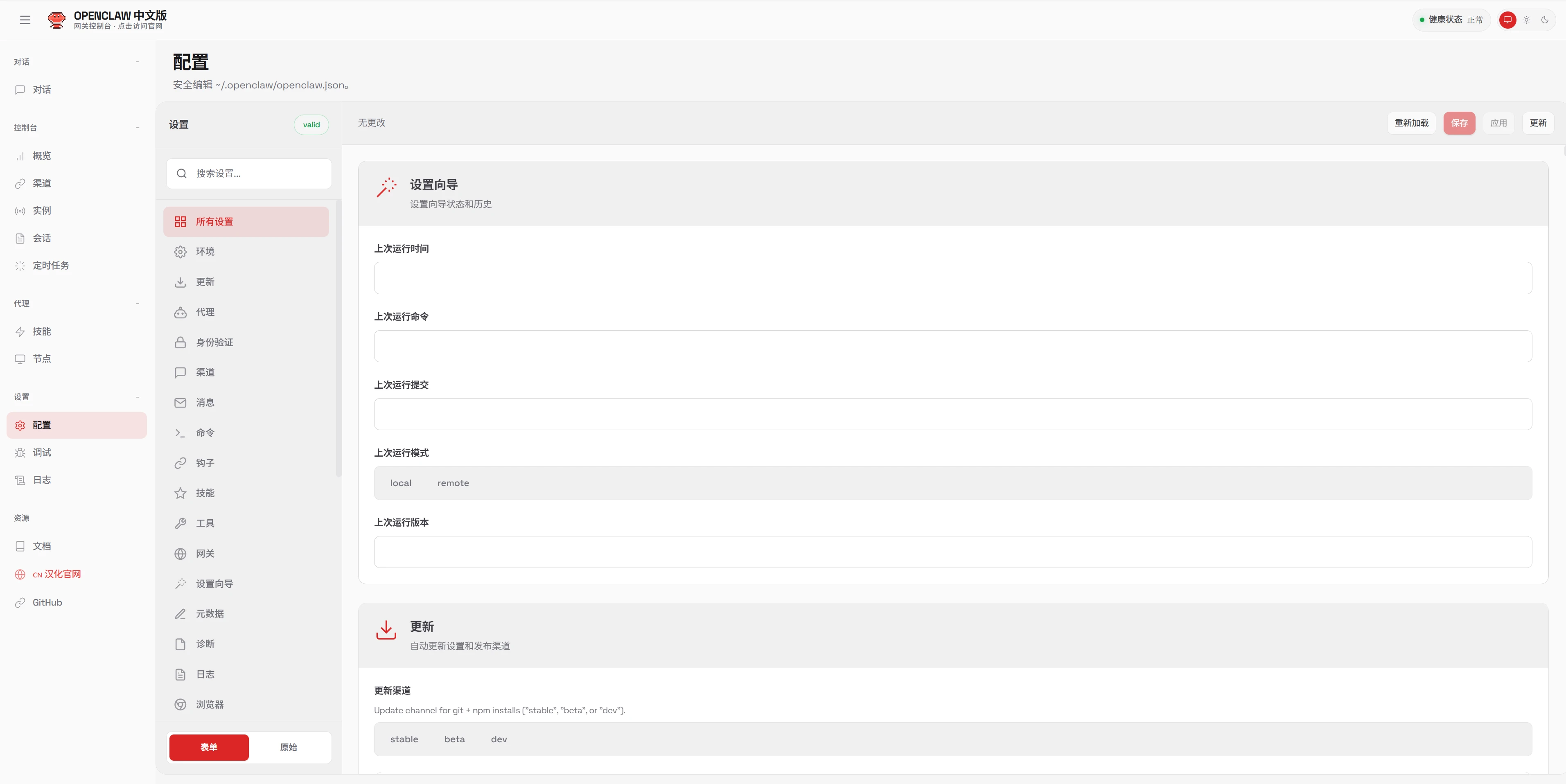Open the hamburger navigation menu
1566x784 pixels.
25,20
